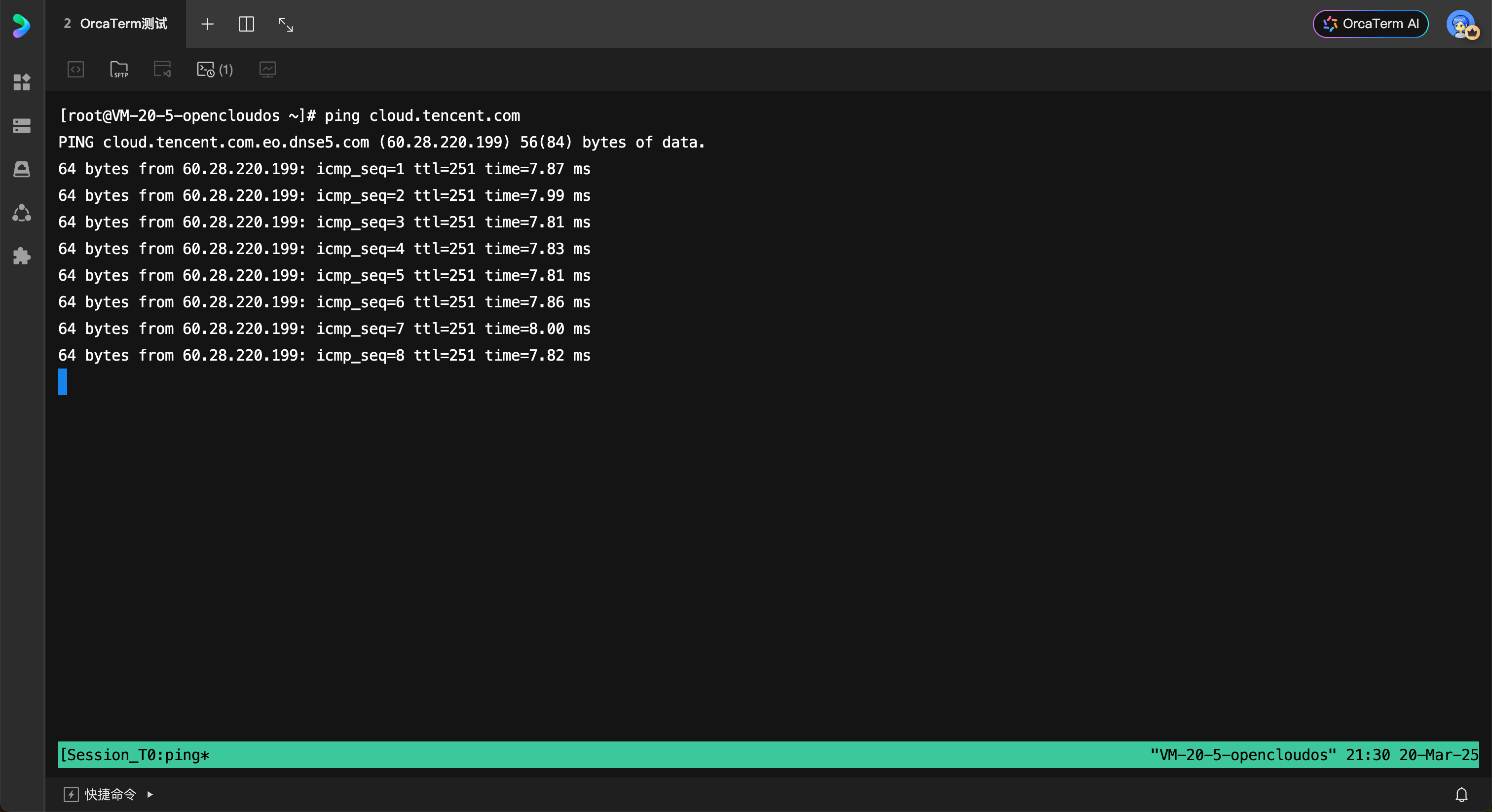Open the cluster nodes sidebar icon
Viewport: 1492px width, 812px height.
point(21,213)
